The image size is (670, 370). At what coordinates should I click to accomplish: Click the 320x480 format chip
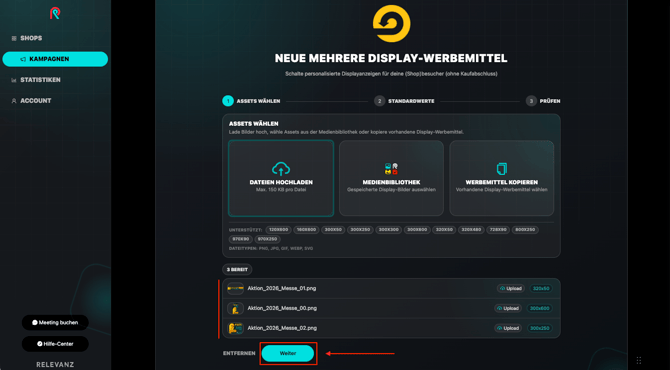(471, 230)
